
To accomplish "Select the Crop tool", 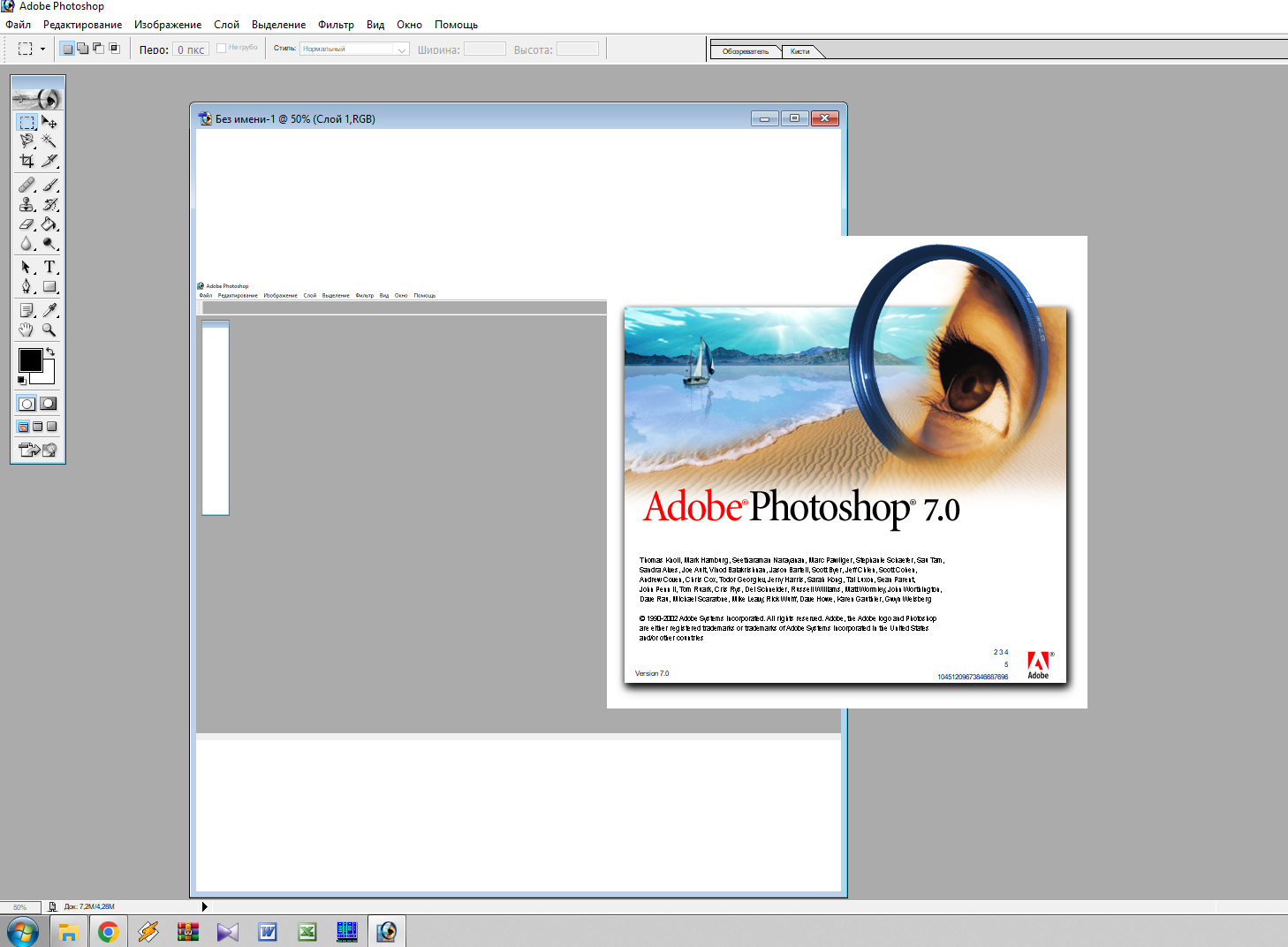I will [27, 161].
